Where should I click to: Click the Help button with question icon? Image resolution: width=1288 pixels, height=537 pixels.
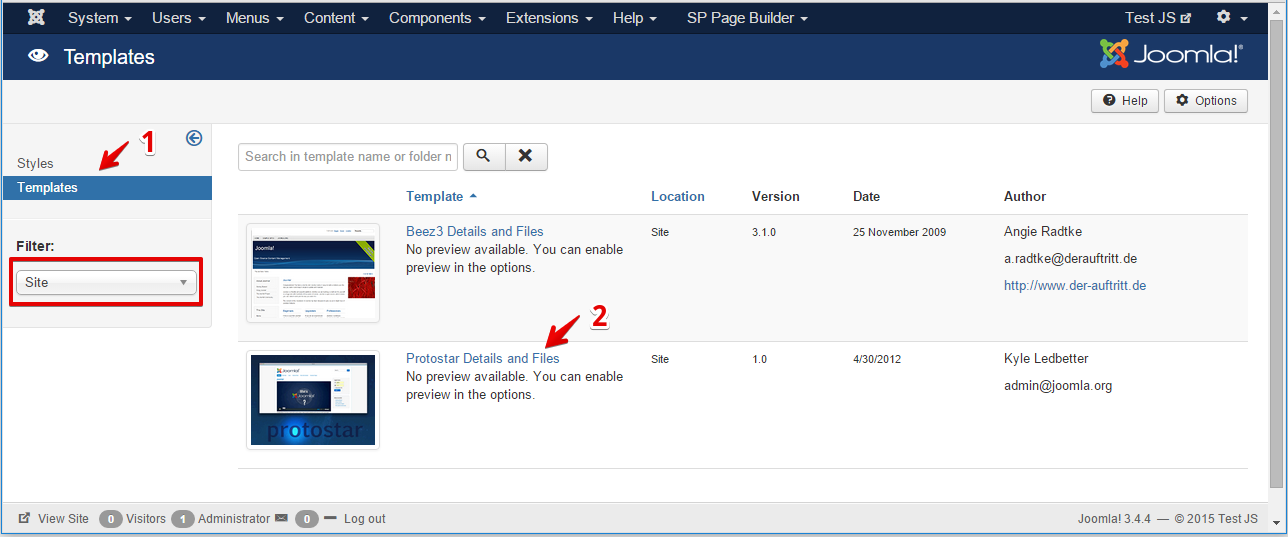click(x=1125, y=101)
